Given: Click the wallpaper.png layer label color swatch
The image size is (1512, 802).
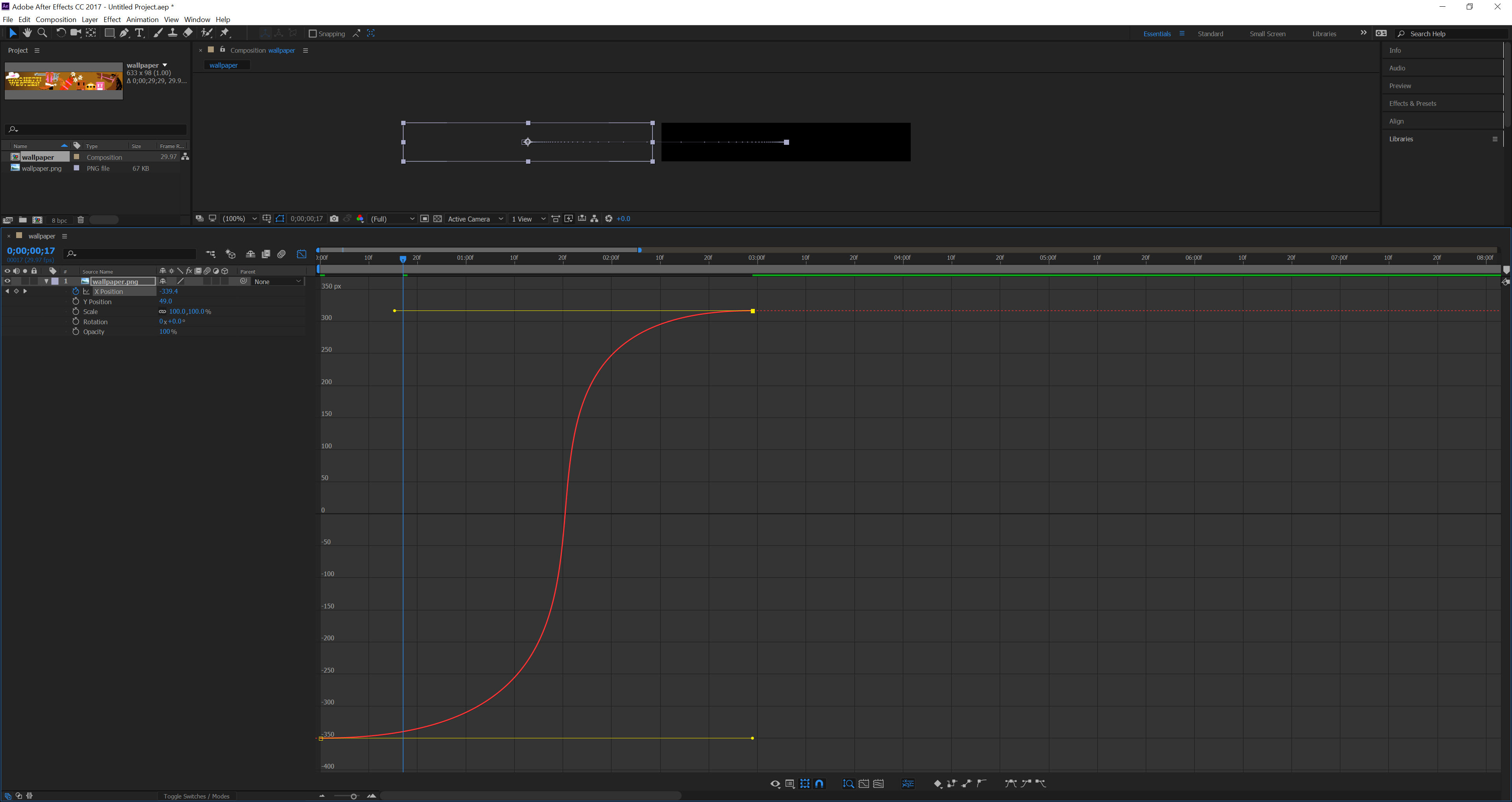Looking at the screenshot, I should (x=55, y=281).
